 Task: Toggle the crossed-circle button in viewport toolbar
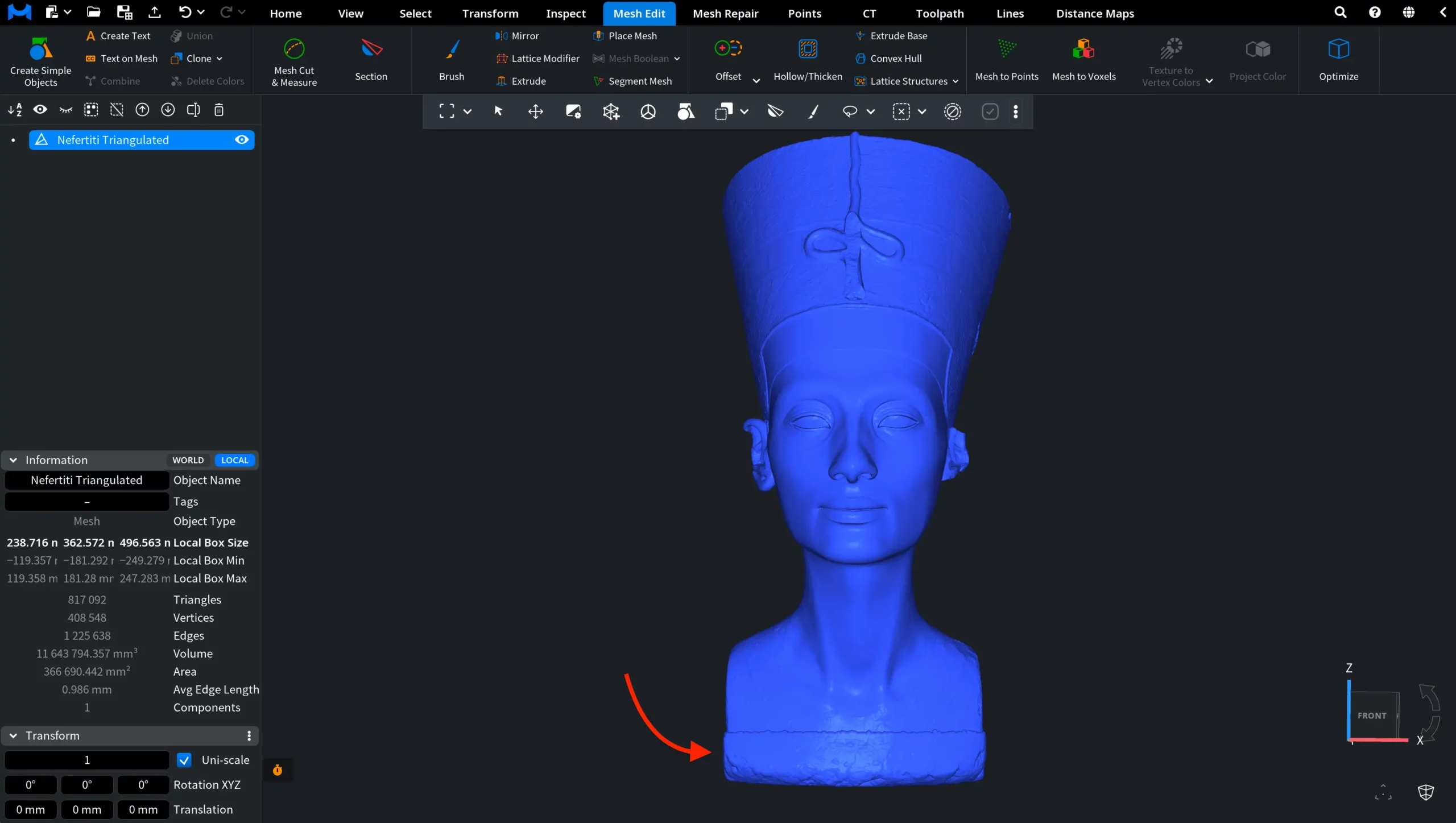point(953,111)
